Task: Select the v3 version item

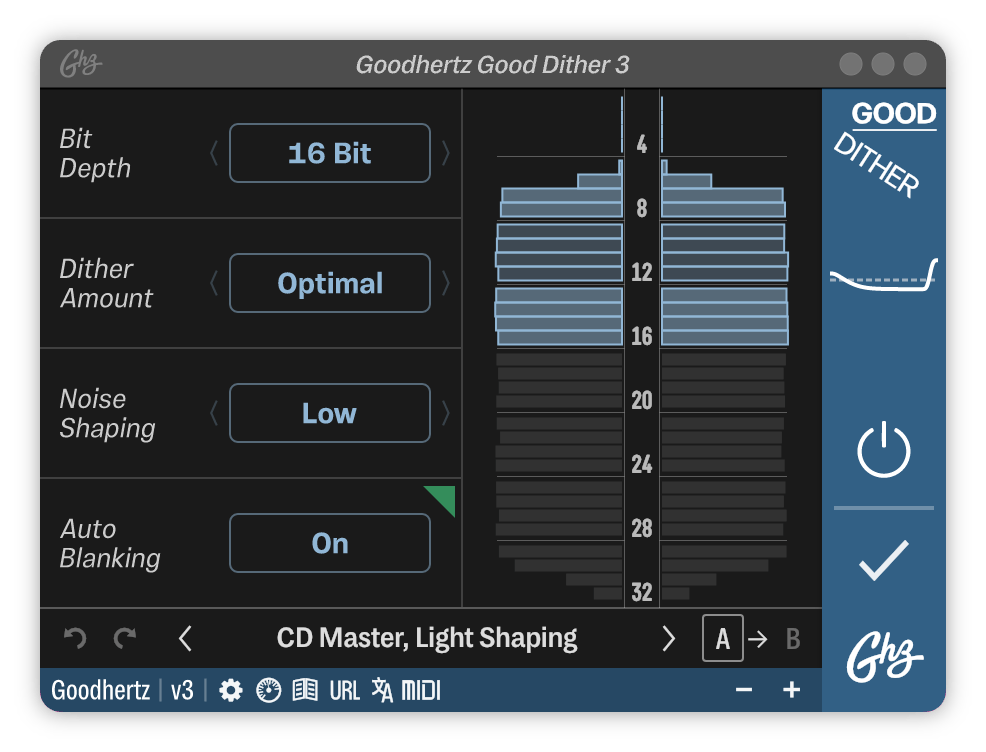Action: click(x=181, y=690)
